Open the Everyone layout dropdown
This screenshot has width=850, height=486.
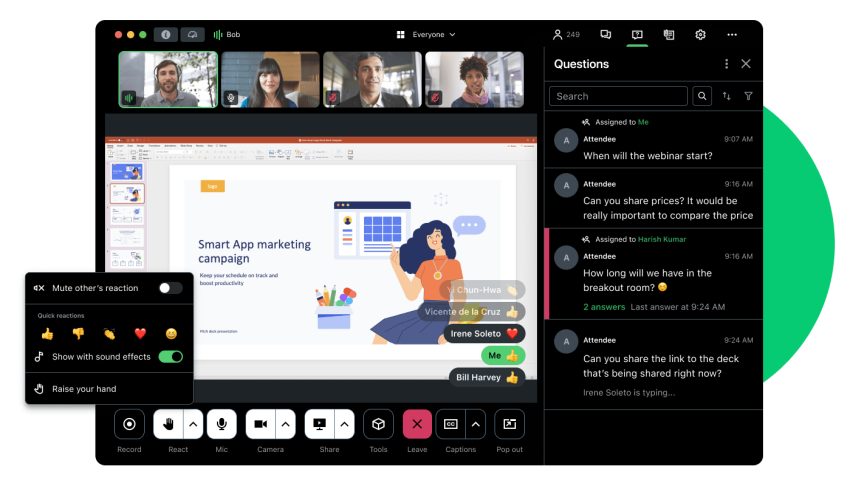[426, 35]
